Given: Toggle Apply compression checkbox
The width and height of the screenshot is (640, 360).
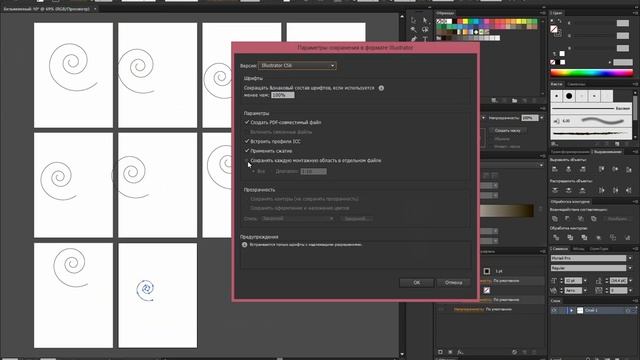Looking at the screenshot, I should [x=247, y=151].
